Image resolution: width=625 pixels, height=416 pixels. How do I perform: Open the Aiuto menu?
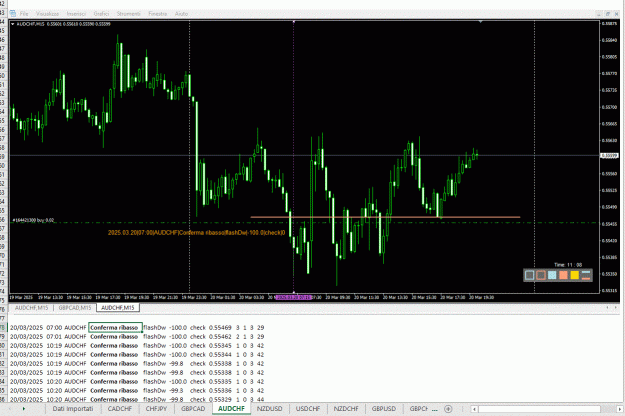coord(181,14)
